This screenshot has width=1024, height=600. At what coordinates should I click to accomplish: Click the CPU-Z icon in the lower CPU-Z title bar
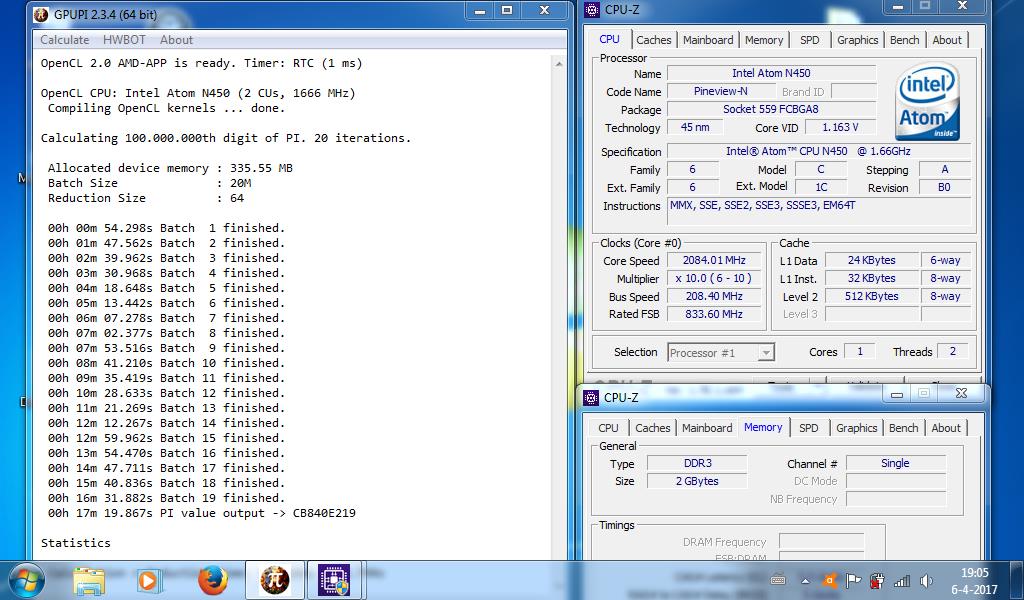click(591, 397)
